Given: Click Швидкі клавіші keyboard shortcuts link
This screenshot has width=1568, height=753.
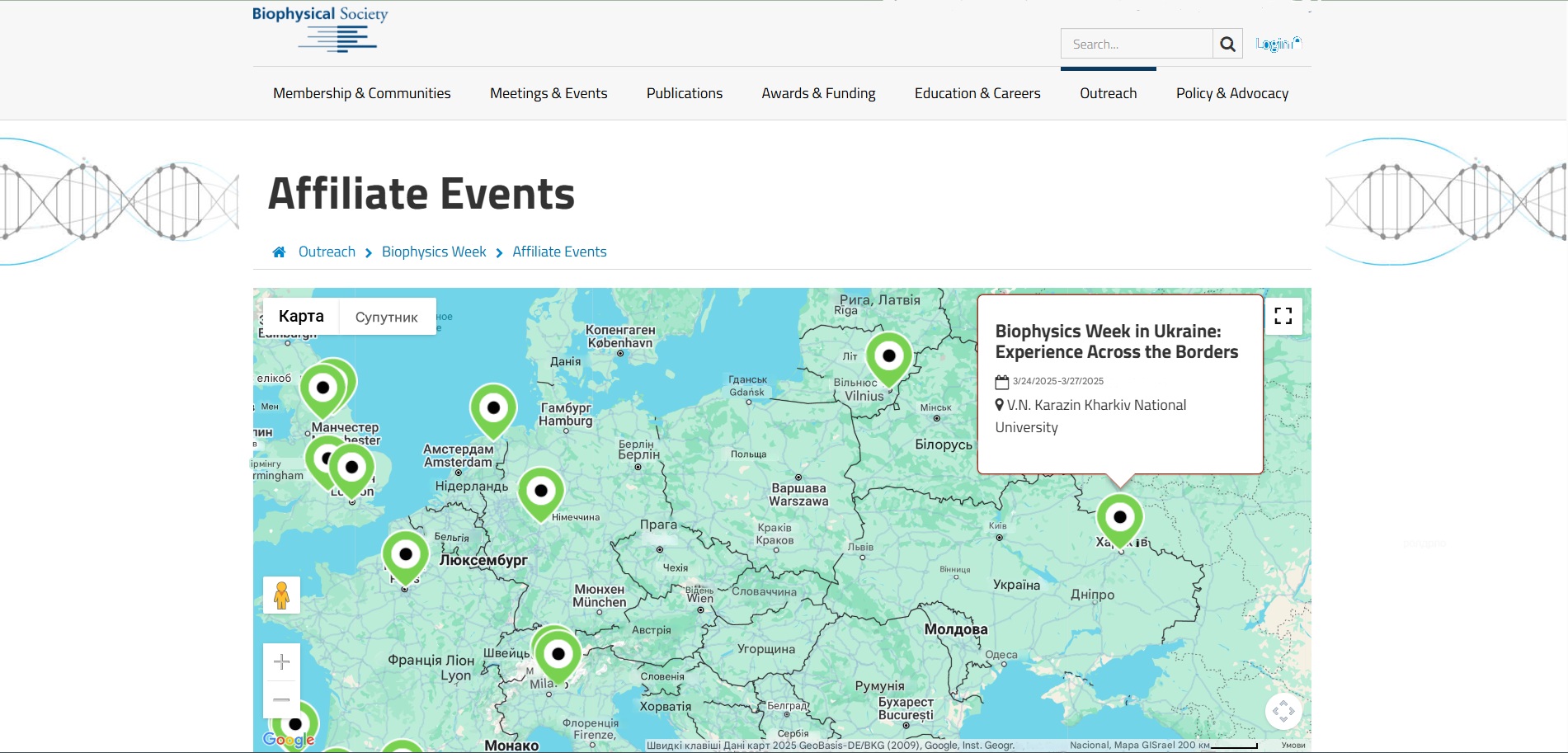Looking at the screenshot, I should click(684, 746).
